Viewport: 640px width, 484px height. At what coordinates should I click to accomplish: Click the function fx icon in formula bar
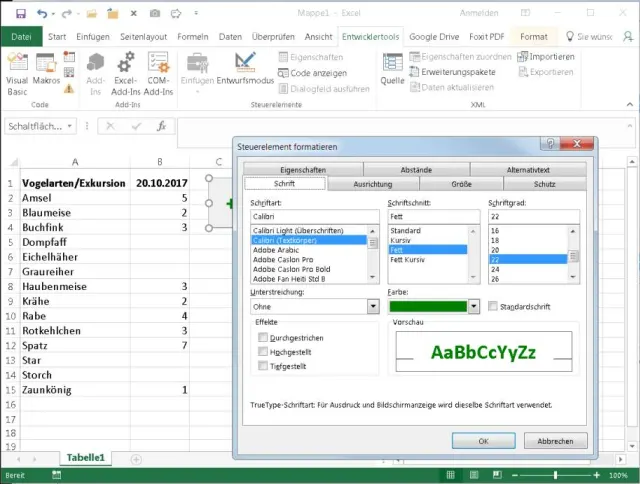point(161,126)
